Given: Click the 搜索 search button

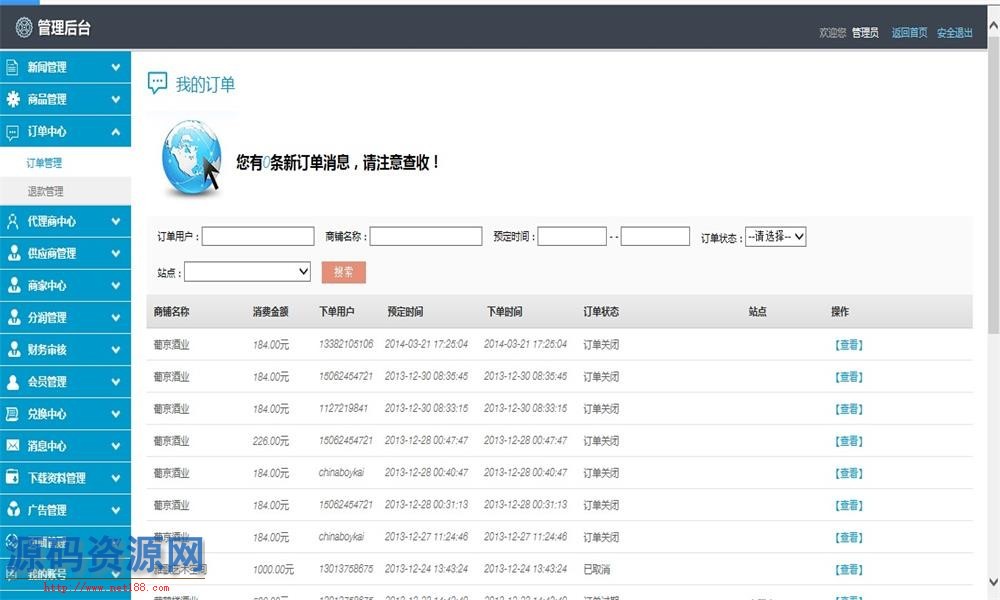Looking at the screenshot, I should point(344,272).
